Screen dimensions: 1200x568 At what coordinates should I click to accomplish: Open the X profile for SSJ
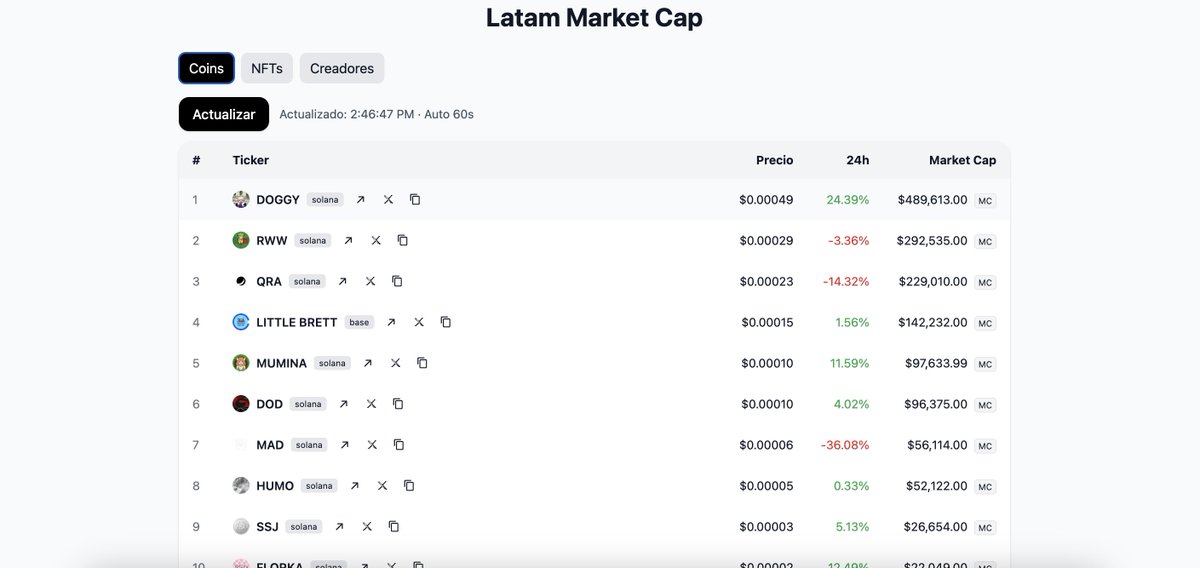(x=367, y=527)
